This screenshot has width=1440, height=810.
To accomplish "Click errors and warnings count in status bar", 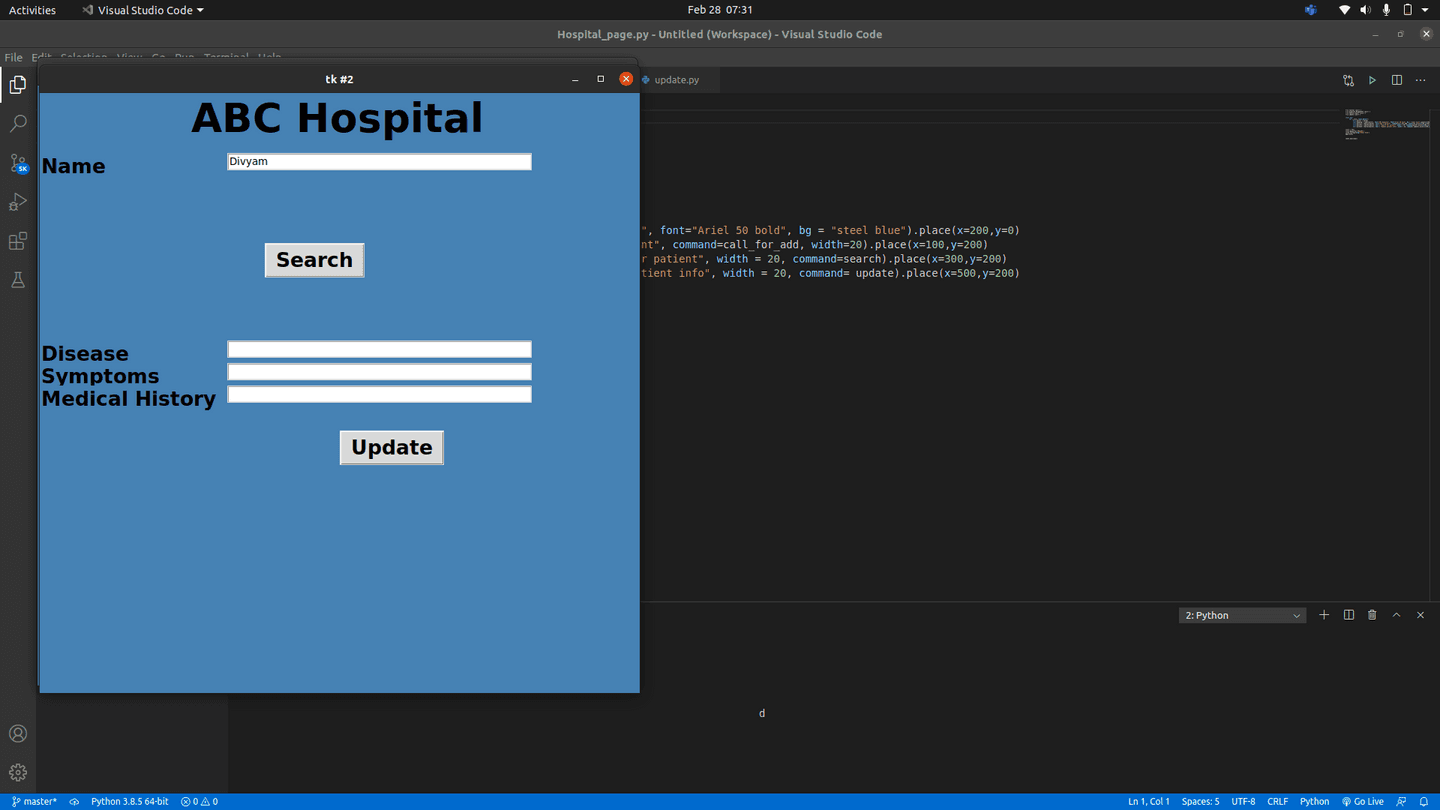I will (199, 801).
